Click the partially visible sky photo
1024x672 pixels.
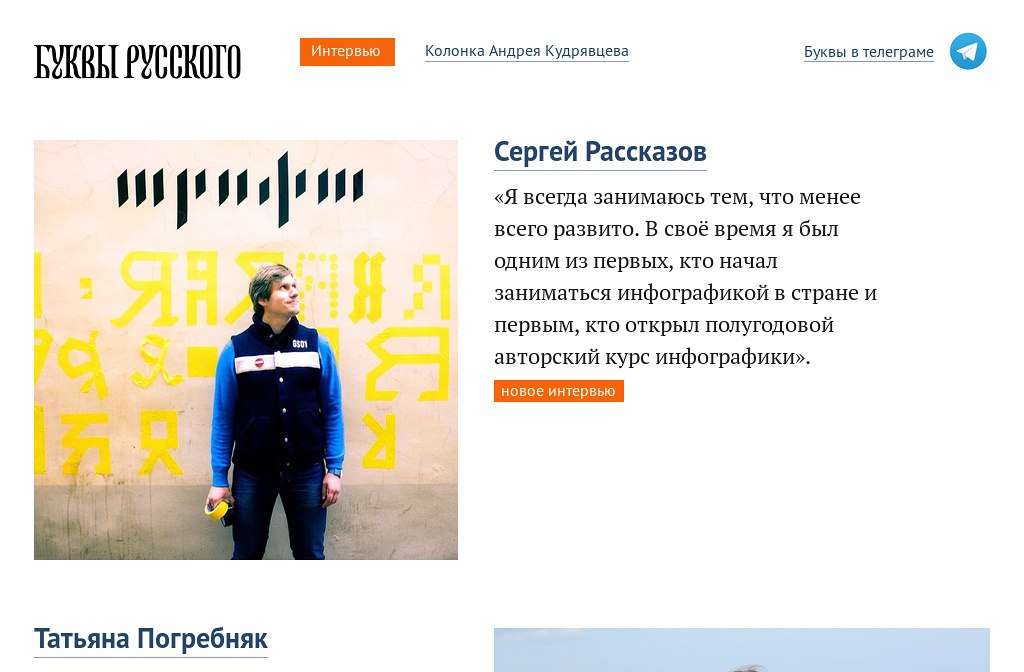point(741,650)
